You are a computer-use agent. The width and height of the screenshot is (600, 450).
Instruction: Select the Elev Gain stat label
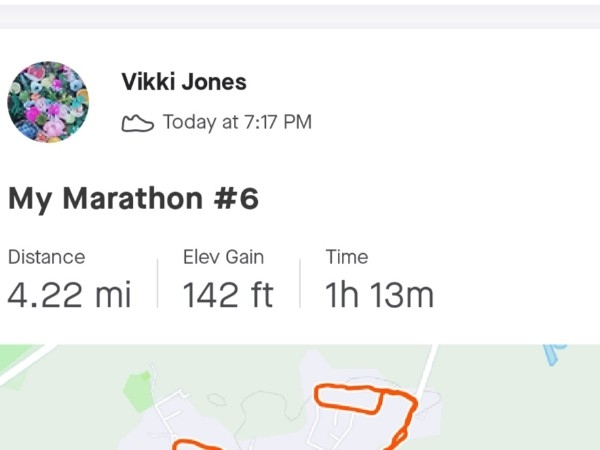click(223, 257)
